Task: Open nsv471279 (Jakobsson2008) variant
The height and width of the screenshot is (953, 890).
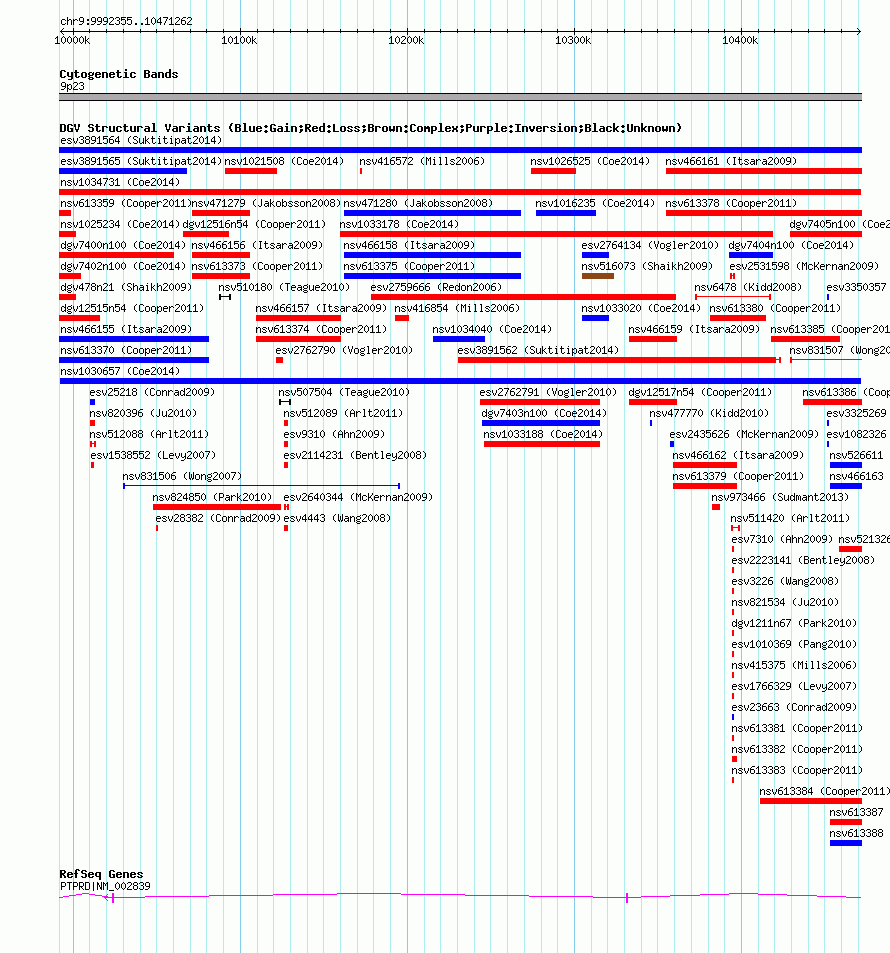Action: [266, 203]
